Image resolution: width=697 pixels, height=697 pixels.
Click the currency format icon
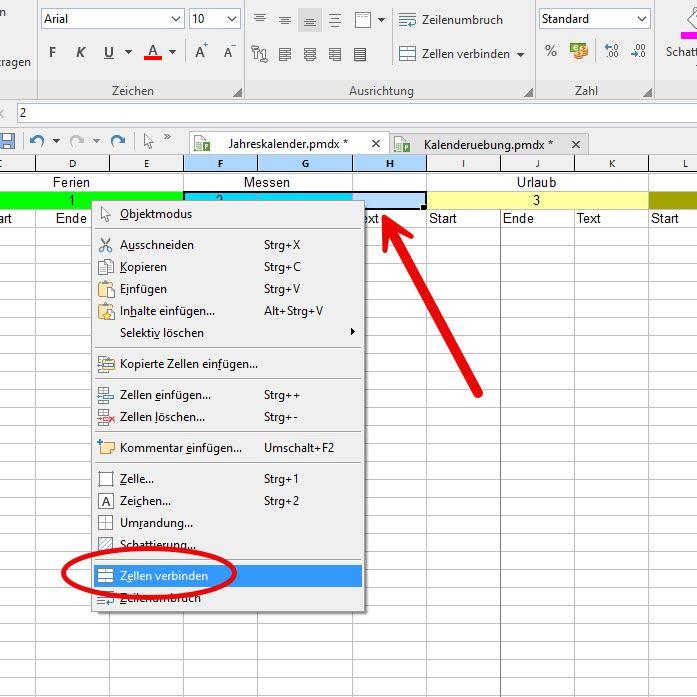578,50
